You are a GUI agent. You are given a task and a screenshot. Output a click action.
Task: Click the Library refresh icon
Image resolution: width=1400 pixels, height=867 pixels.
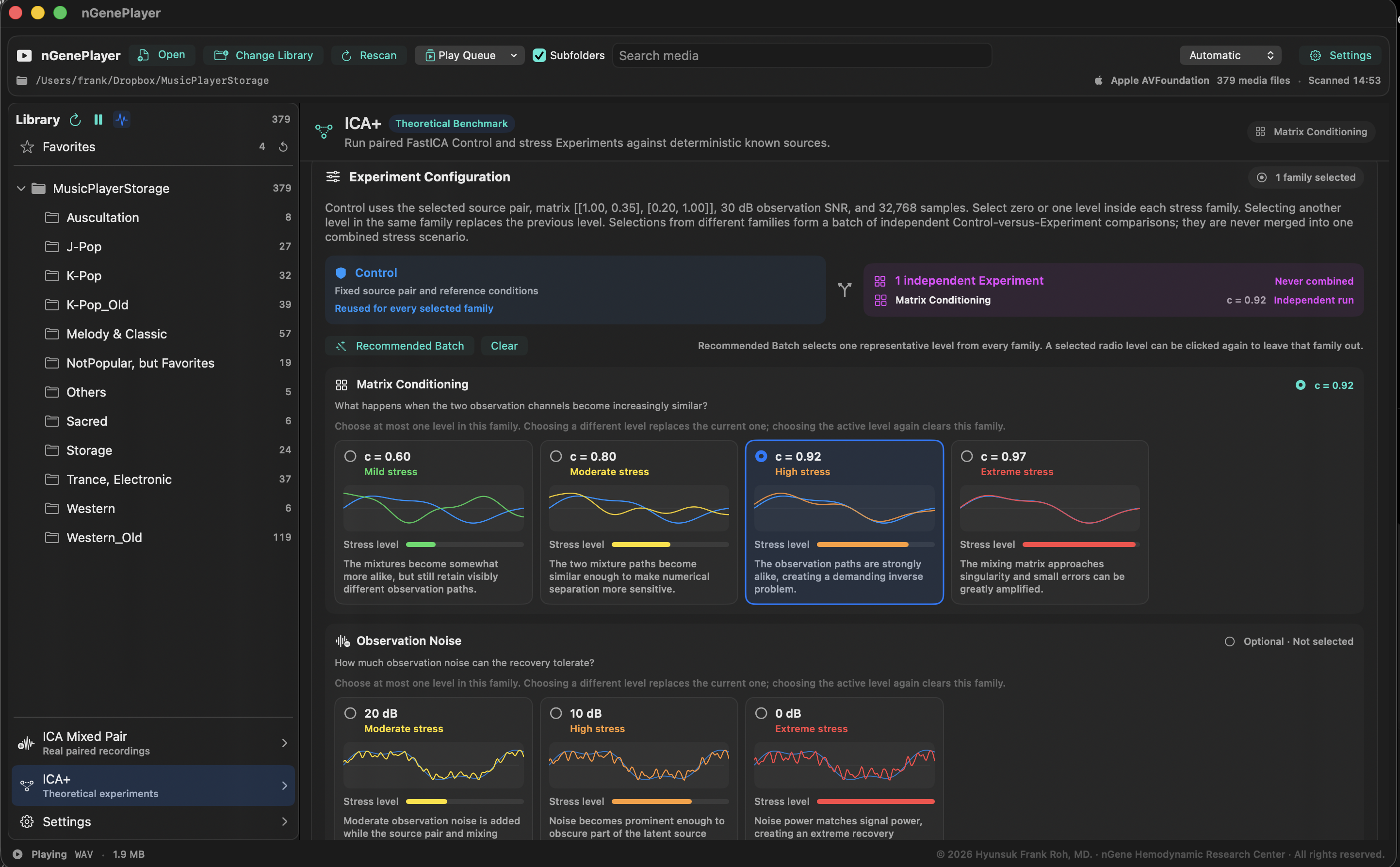pos(75,119)
